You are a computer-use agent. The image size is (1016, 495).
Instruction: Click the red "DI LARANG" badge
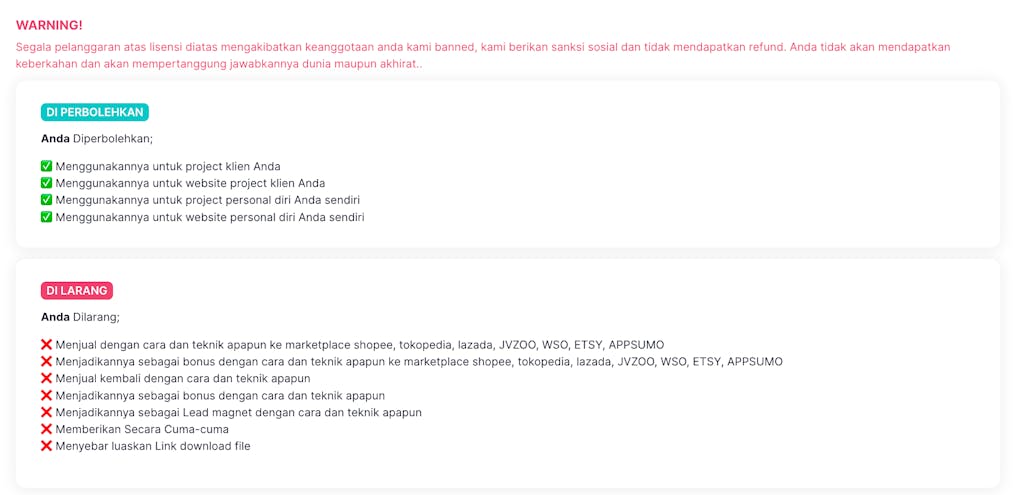click(77, 291)
